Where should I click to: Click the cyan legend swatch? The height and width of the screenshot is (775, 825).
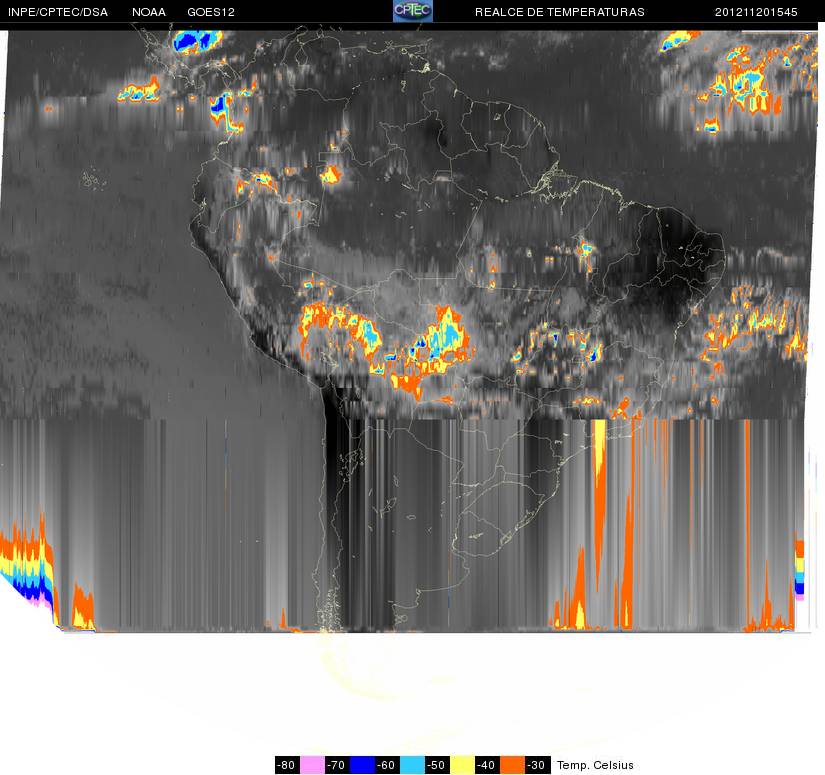coord(412,764)
